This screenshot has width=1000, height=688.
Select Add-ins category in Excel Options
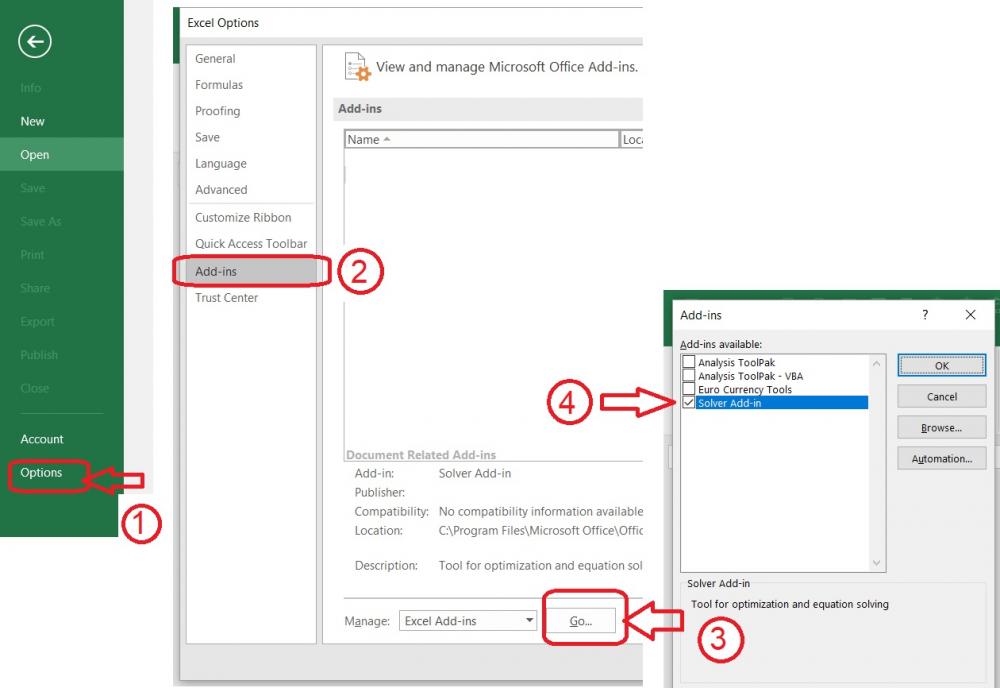click(x=251, y=271)
